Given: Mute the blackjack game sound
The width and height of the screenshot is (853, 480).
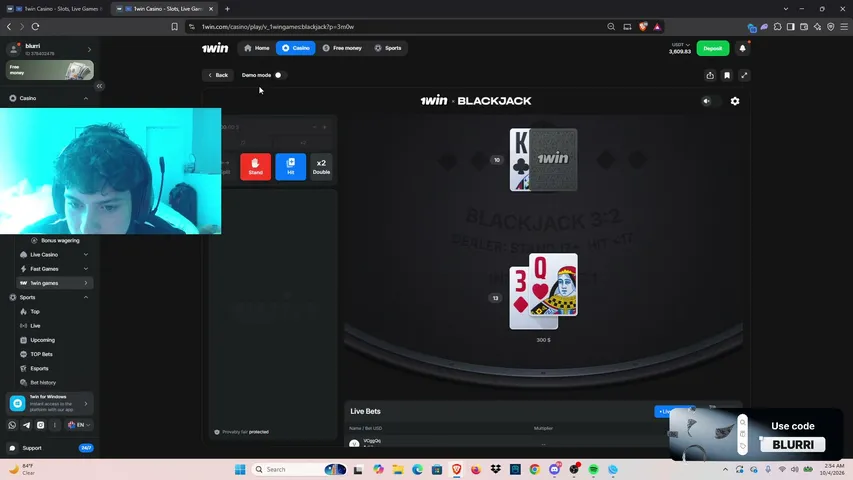Looking at the screenshot, I should click(706, 101).
